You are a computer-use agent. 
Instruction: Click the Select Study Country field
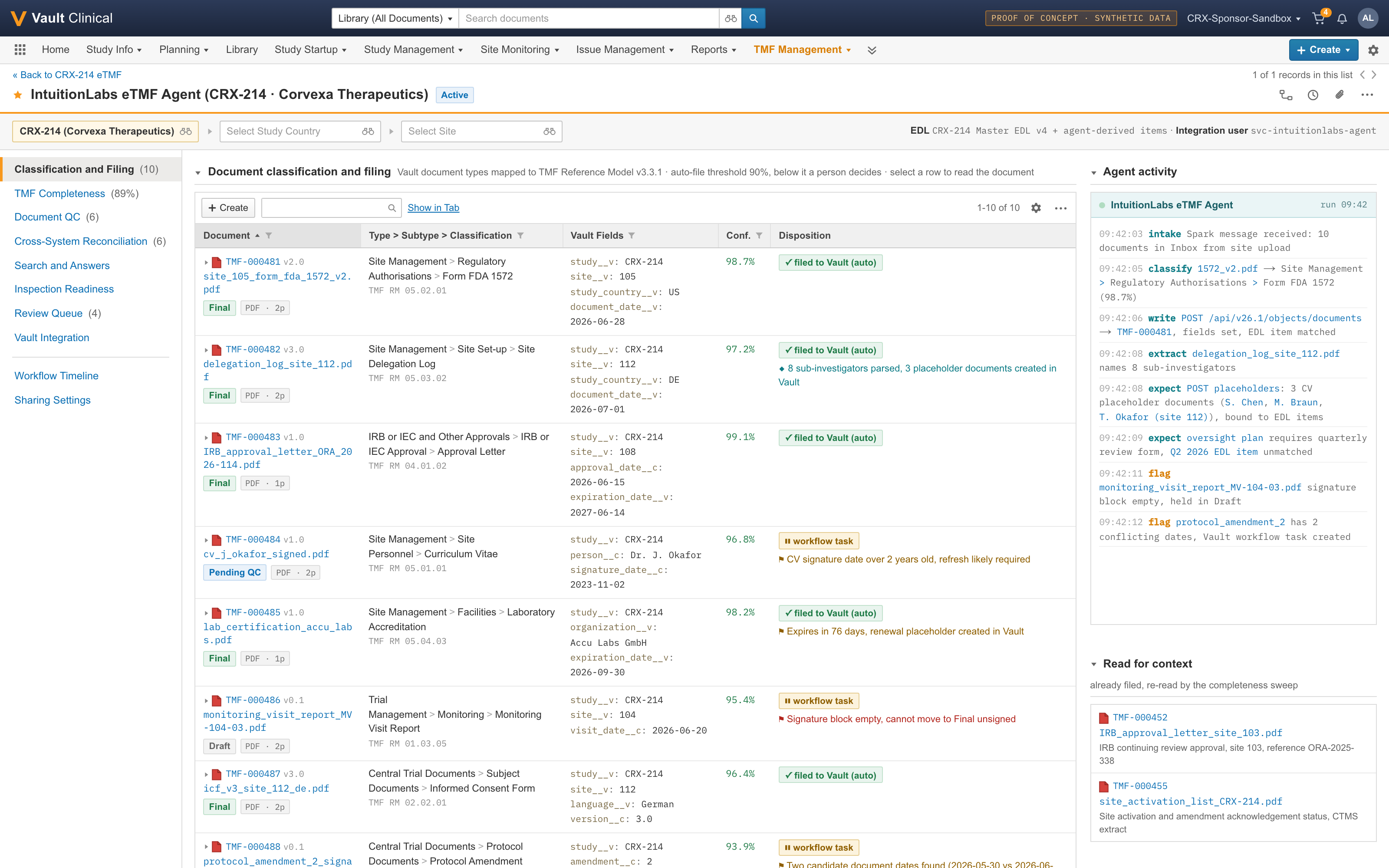(x=300, y=132)
